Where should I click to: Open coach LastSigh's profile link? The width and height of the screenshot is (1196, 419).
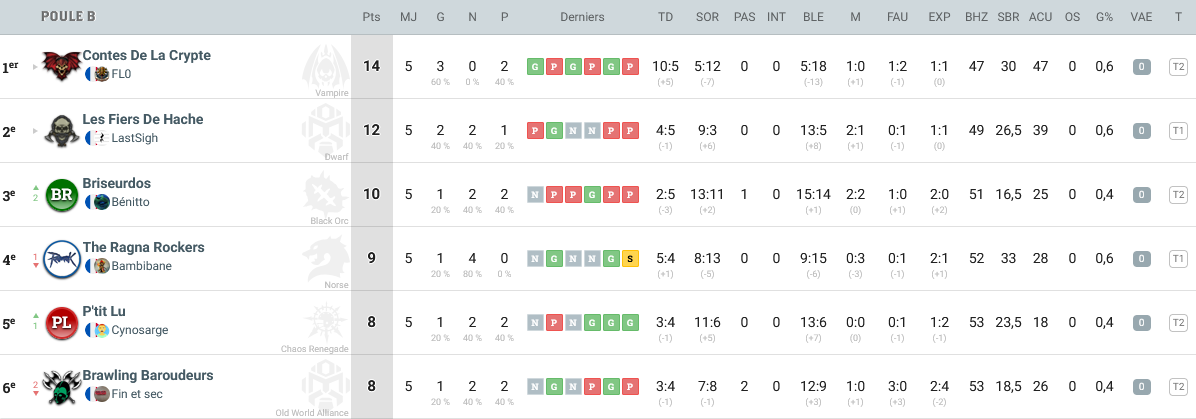(x=134, y=138)
